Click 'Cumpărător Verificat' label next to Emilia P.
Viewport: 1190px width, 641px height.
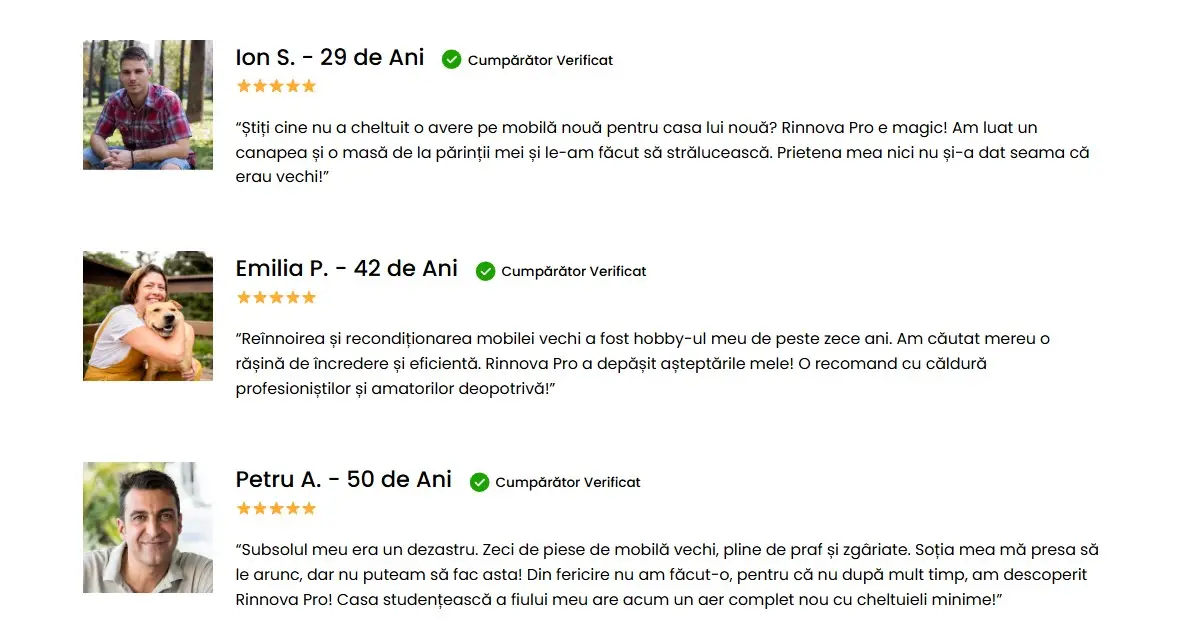[x=573, y=271]
